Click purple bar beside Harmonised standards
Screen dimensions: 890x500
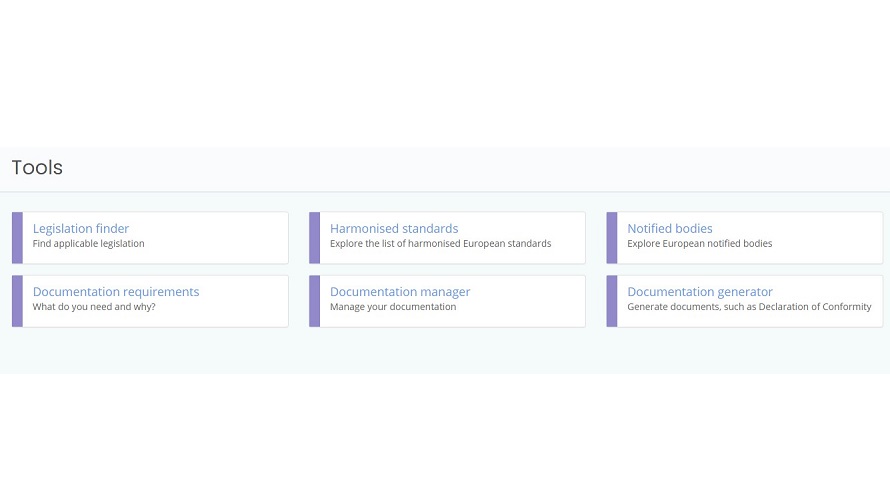click(314, 238)
